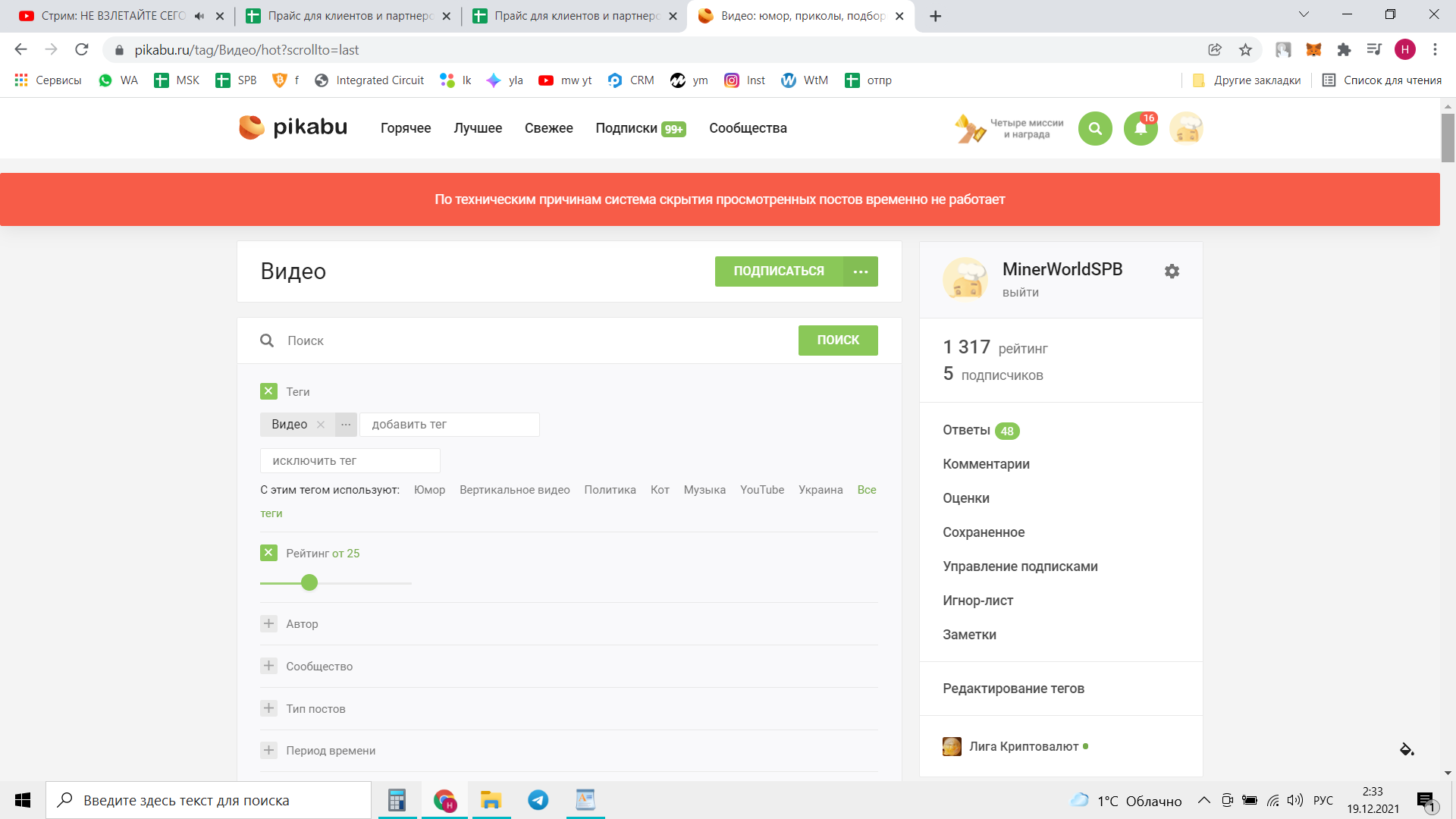Expand the Автор filter
The image size is (1456, 819).
pyautogui.click(x=268, y=623)
